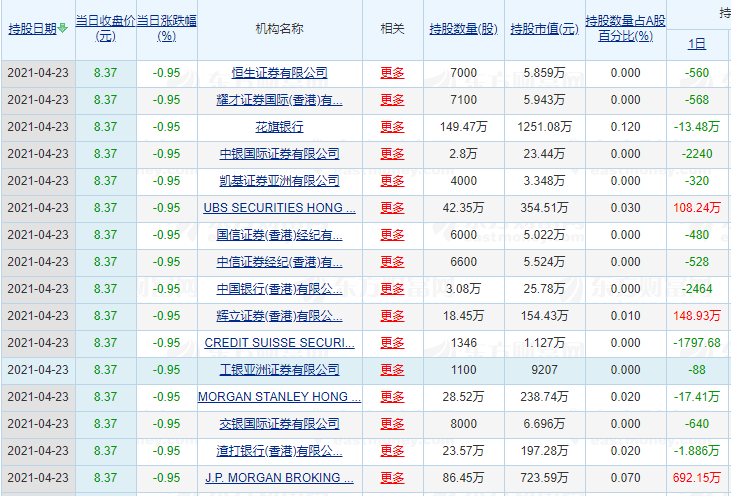Select the -17.41万 one-day change value

[x=697, y=397]
